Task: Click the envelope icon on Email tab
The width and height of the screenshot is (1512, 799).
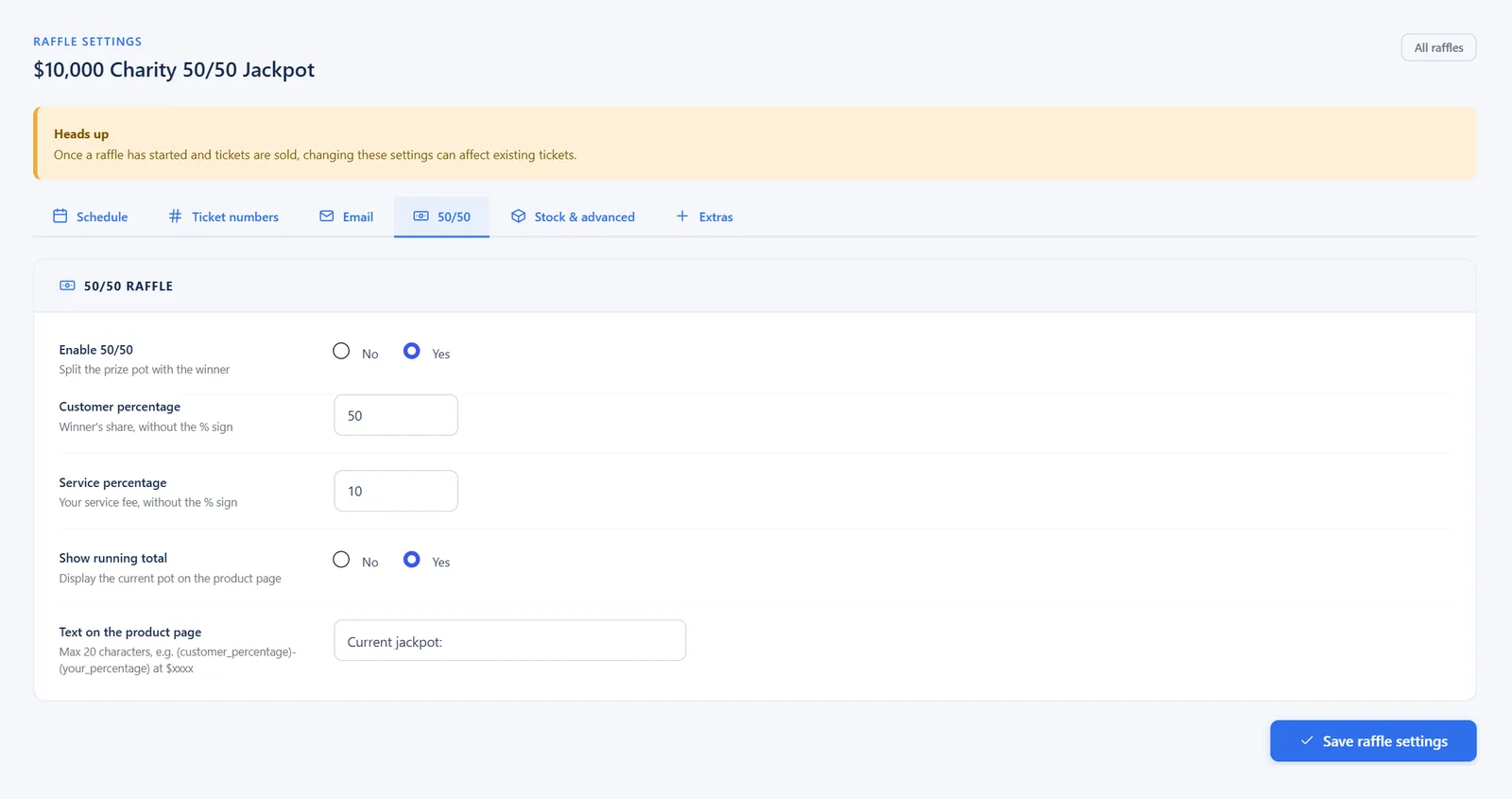Action: 327,217
